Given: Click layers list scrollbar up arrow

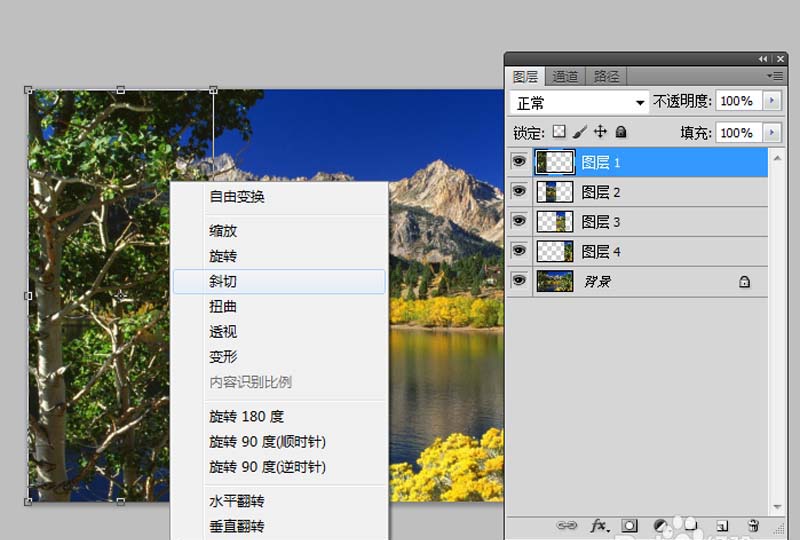Looking at the screenshot, I should [777, 158].
